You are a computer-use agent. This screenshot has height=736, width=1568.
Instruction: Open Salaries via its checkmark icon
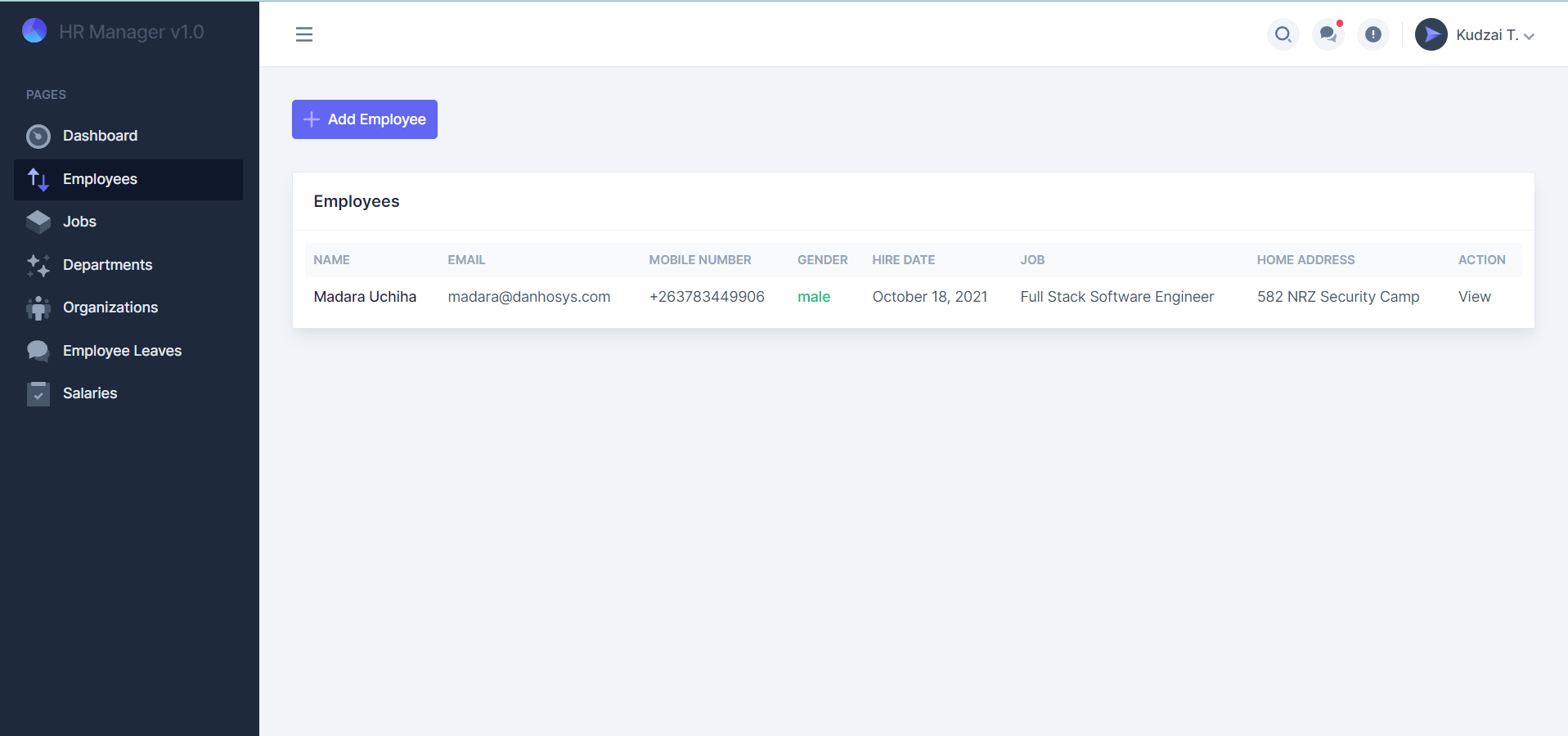click(x=38, y=393)
